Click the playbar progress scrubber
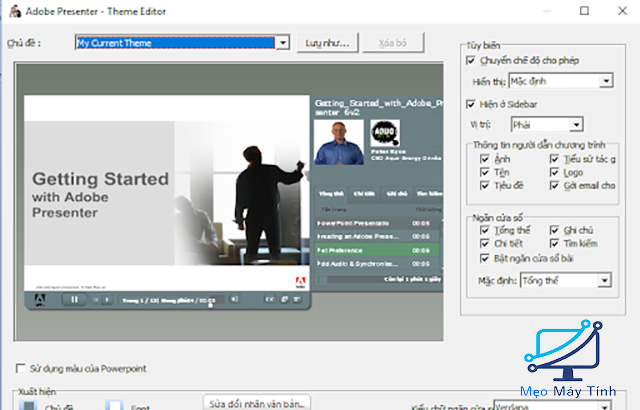 (x=211, y=304)
